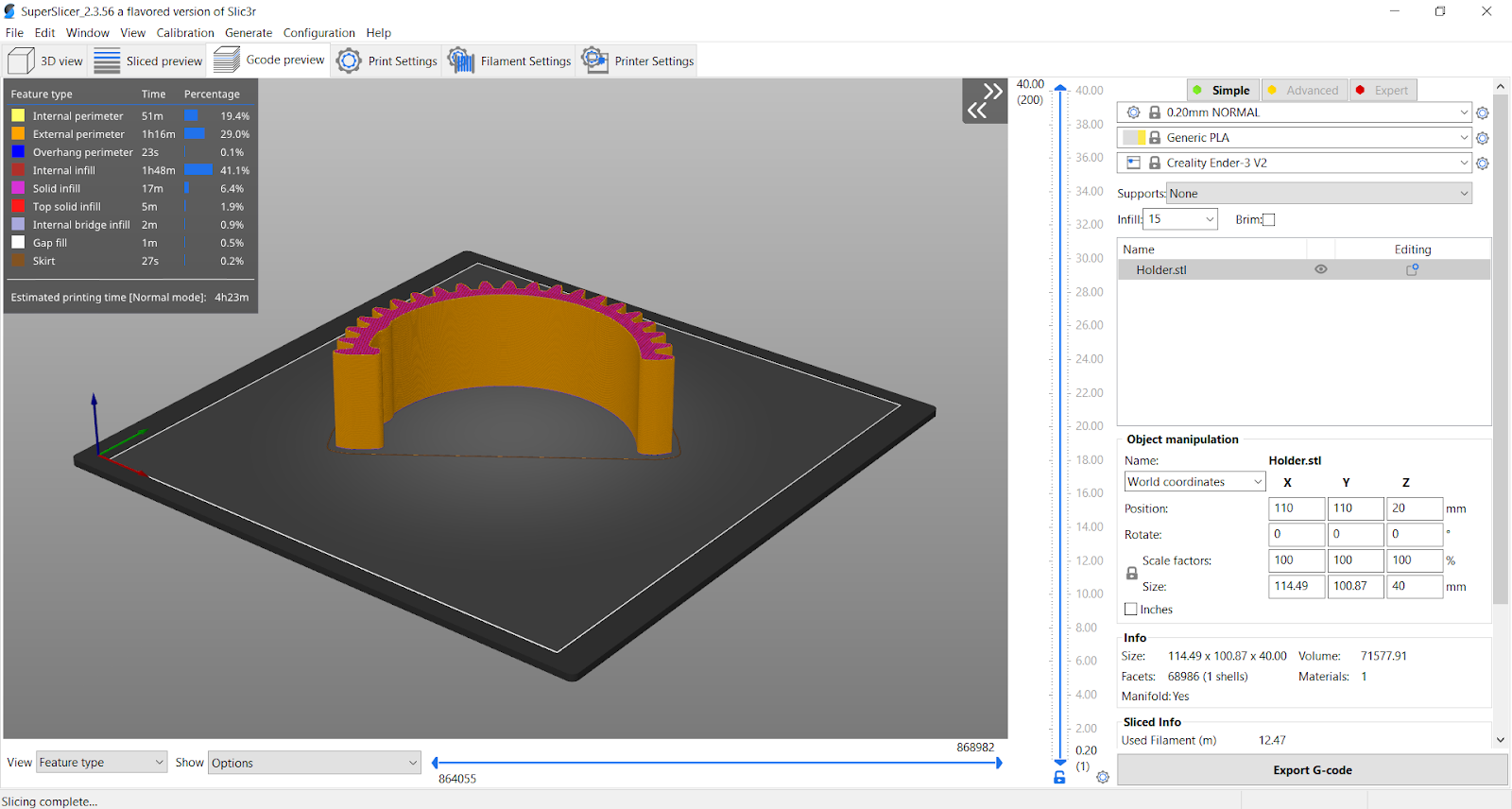Open Filament Settings tab

click(x=509, y=61)
